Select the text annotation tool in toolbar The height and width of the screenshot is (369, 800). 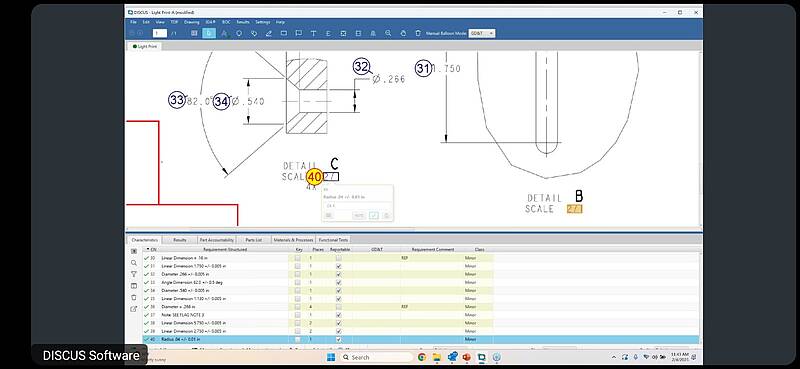pos(313,33)
